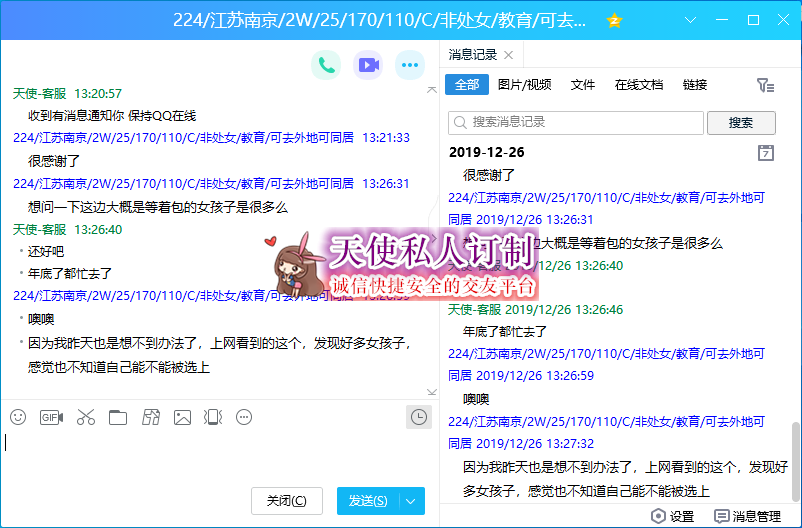The image size is (802, 528).
Task: Open the send button dropdown arrow
Action: coord(412,501)
